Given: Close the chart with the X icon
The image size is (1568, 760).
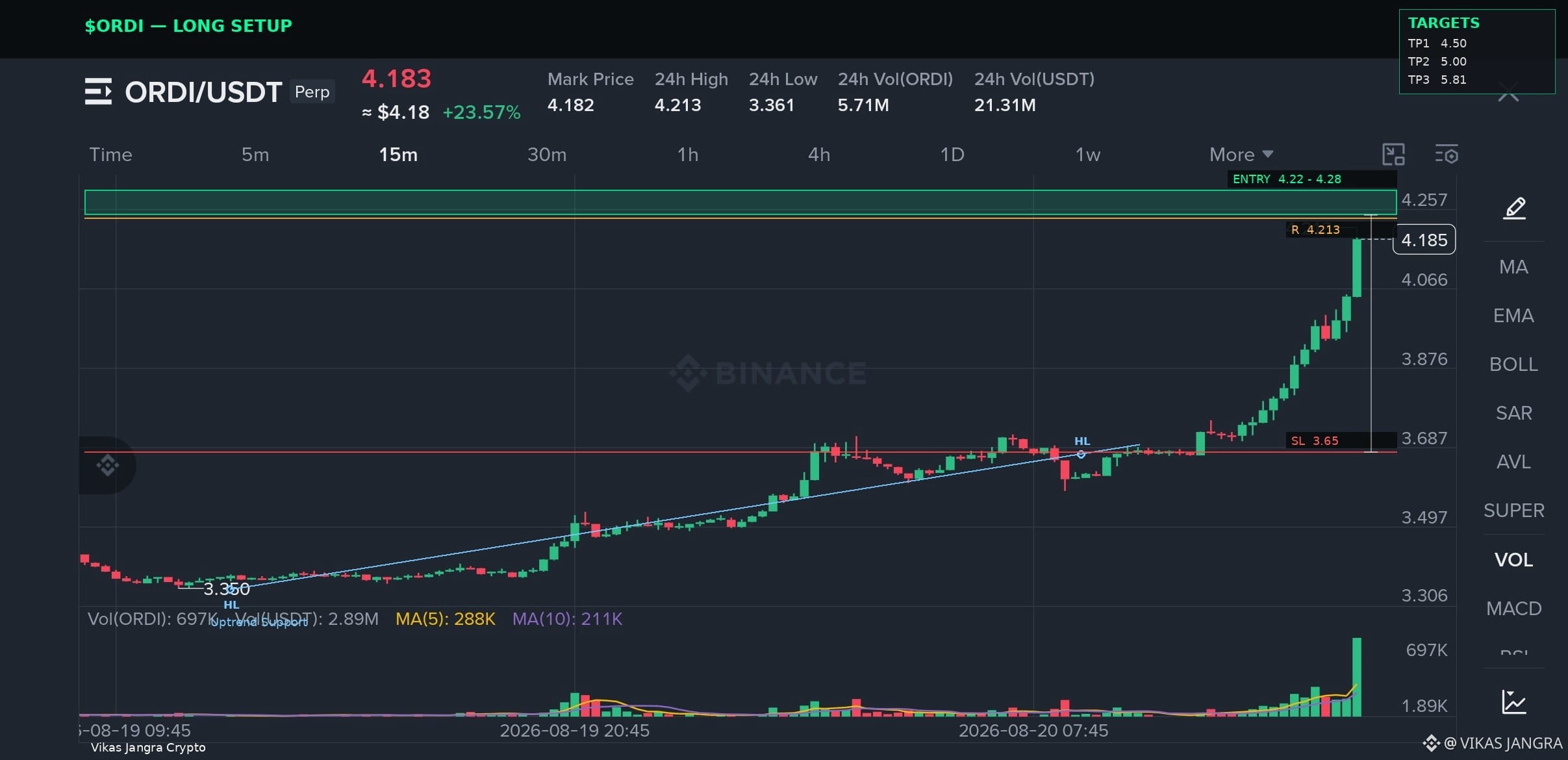Looking at the screenshot, I should coord(1508,93).
